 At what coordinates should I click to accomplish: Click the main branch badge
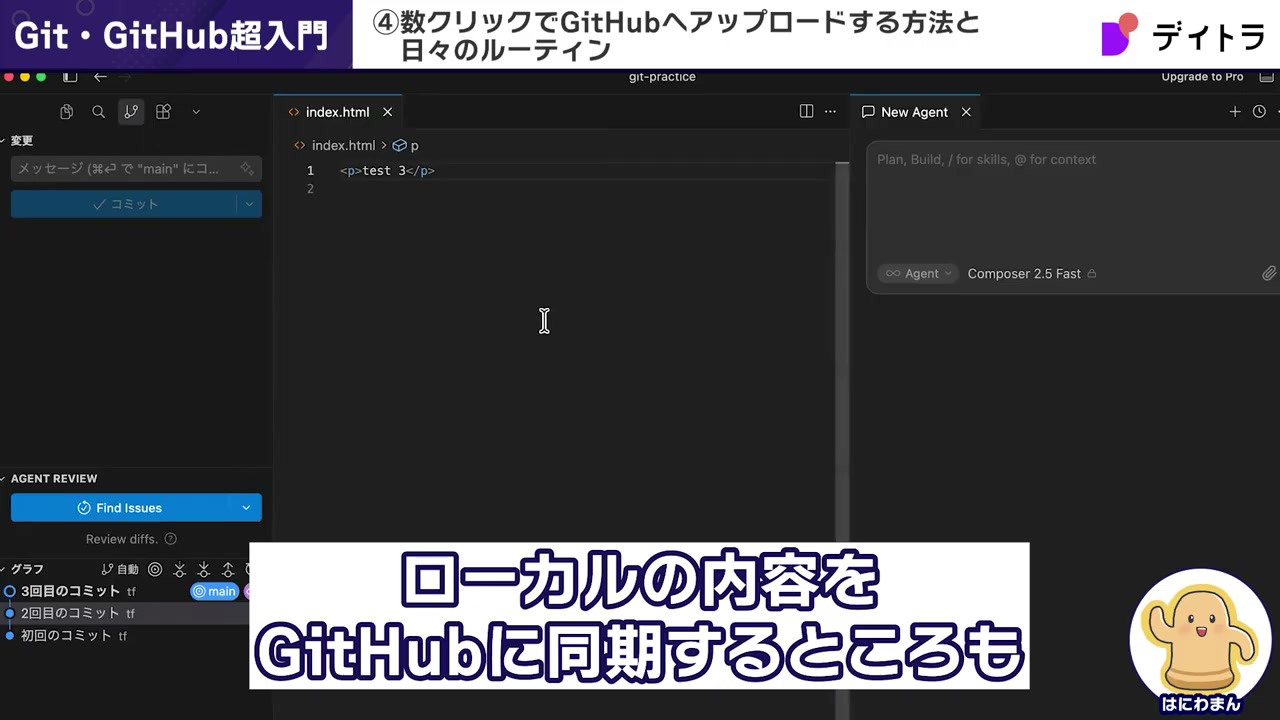coord(215,591)
